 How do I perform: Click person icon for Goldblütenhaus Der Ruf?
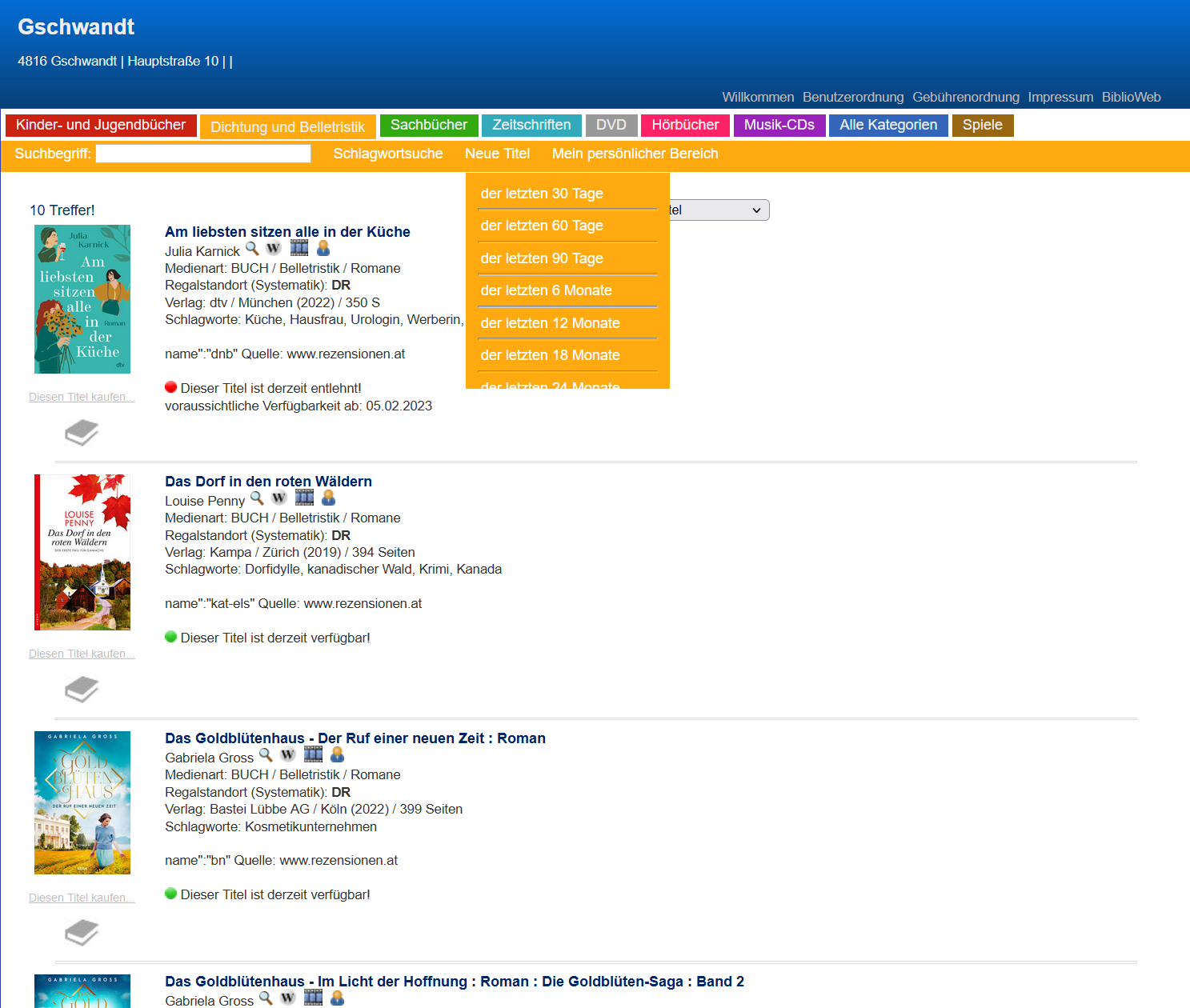(337, 754)
